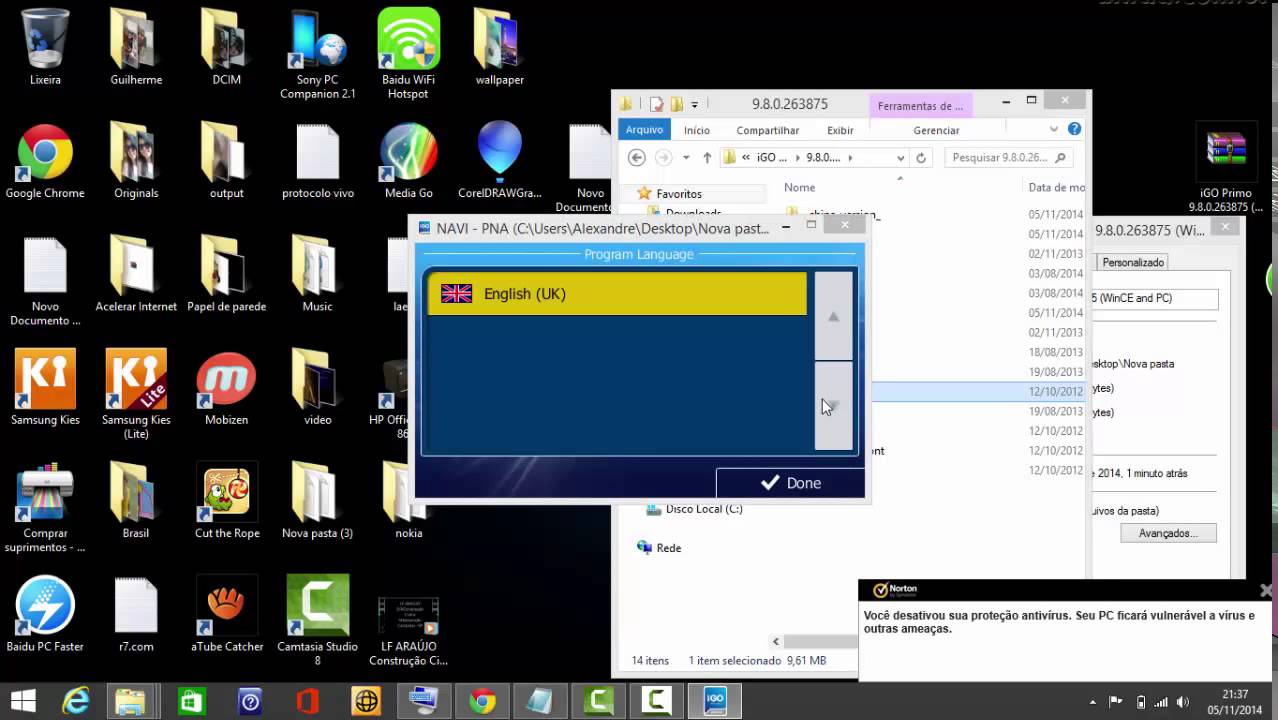Open iGO Primo WinRAR archive on desktop
The width and height of the screenshot is (1278, 720).
[x=1226, y=168]
